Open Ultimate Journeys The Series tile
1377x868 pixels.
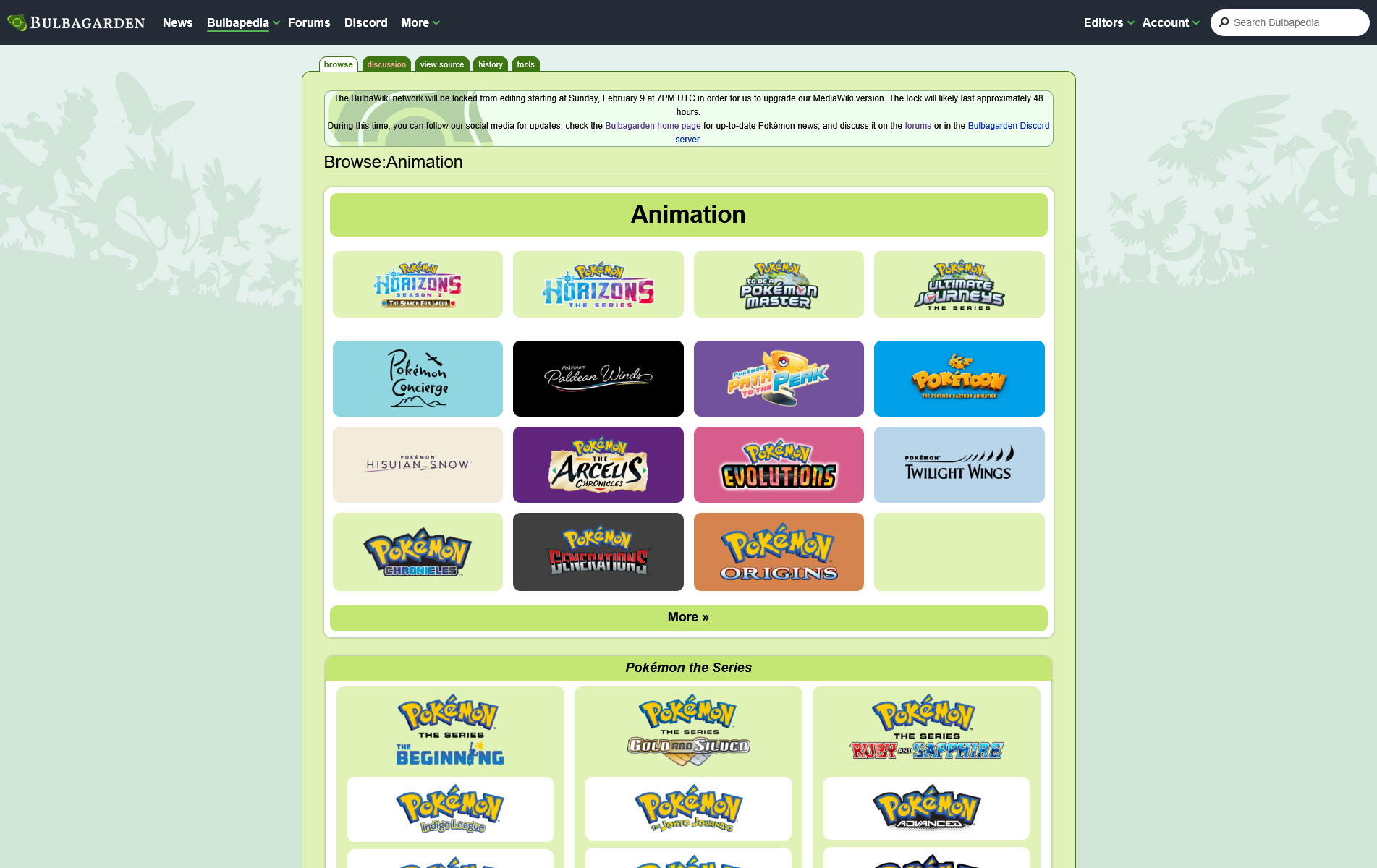pos(959,284)
